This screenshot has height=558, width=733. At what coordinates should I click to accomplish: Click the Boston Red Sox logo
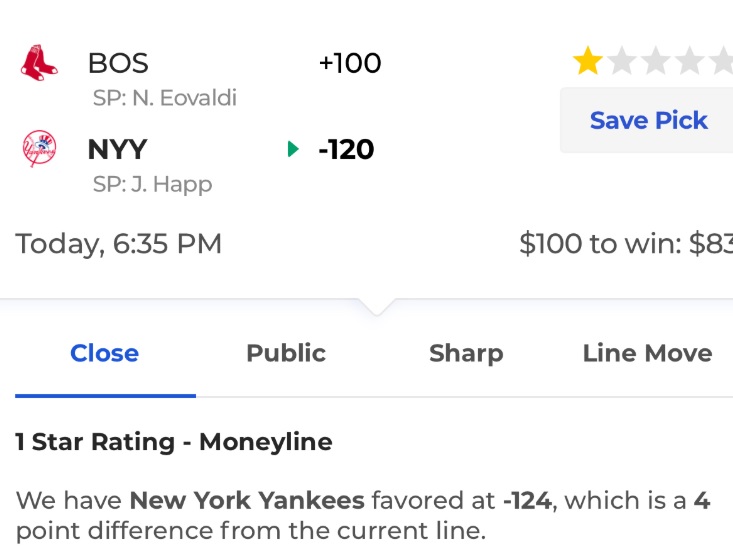point(39,63)
